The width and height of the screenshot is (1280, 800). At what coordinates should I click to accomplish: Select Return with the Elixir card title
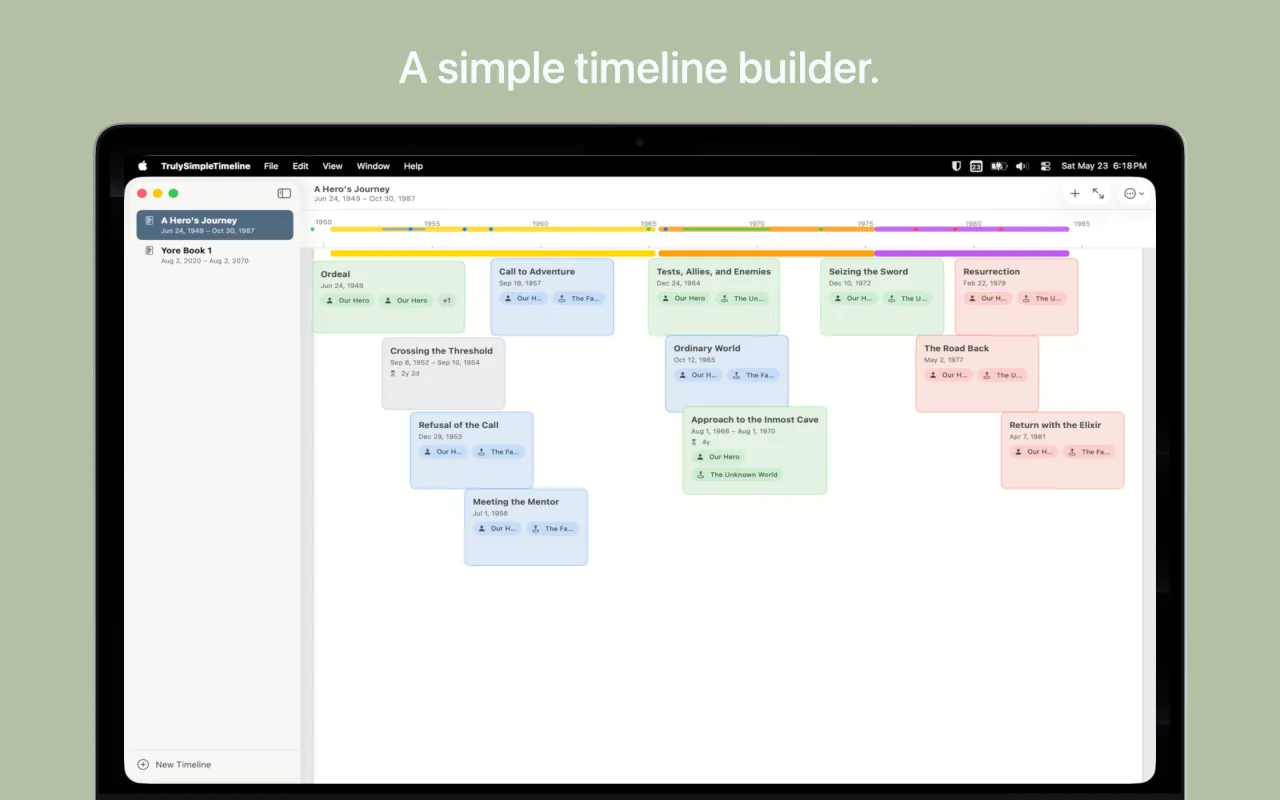(1055, 425)
